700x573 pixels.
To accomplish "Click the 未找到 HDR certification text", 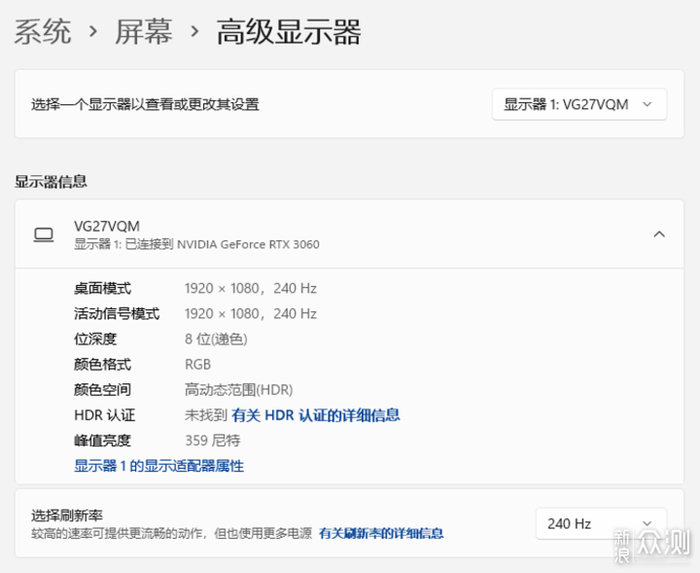I will [x=206, y=415].
